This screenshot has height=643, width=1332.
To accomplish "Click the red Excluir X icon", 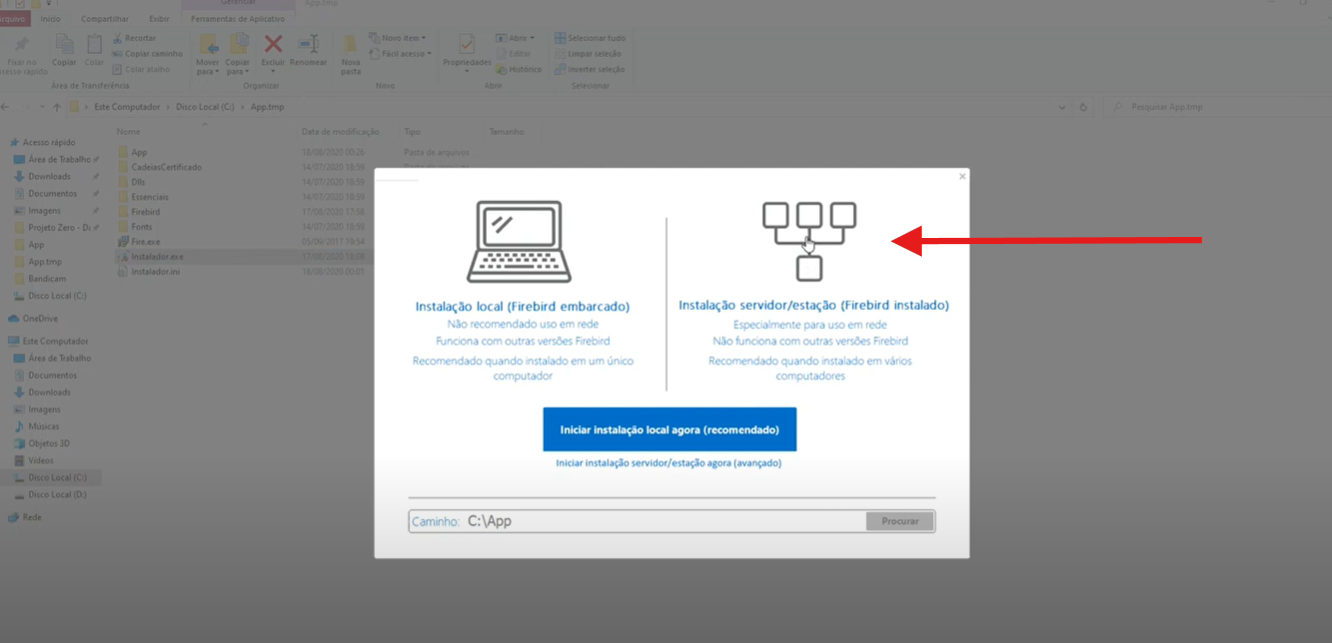I will (273, 44).
